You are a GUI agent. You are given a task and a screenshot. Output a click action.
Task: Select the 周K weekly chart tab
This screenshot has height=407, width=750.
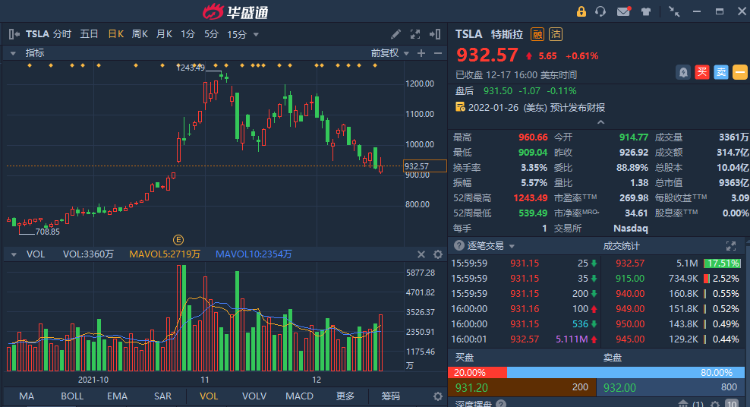coord(140,34)
